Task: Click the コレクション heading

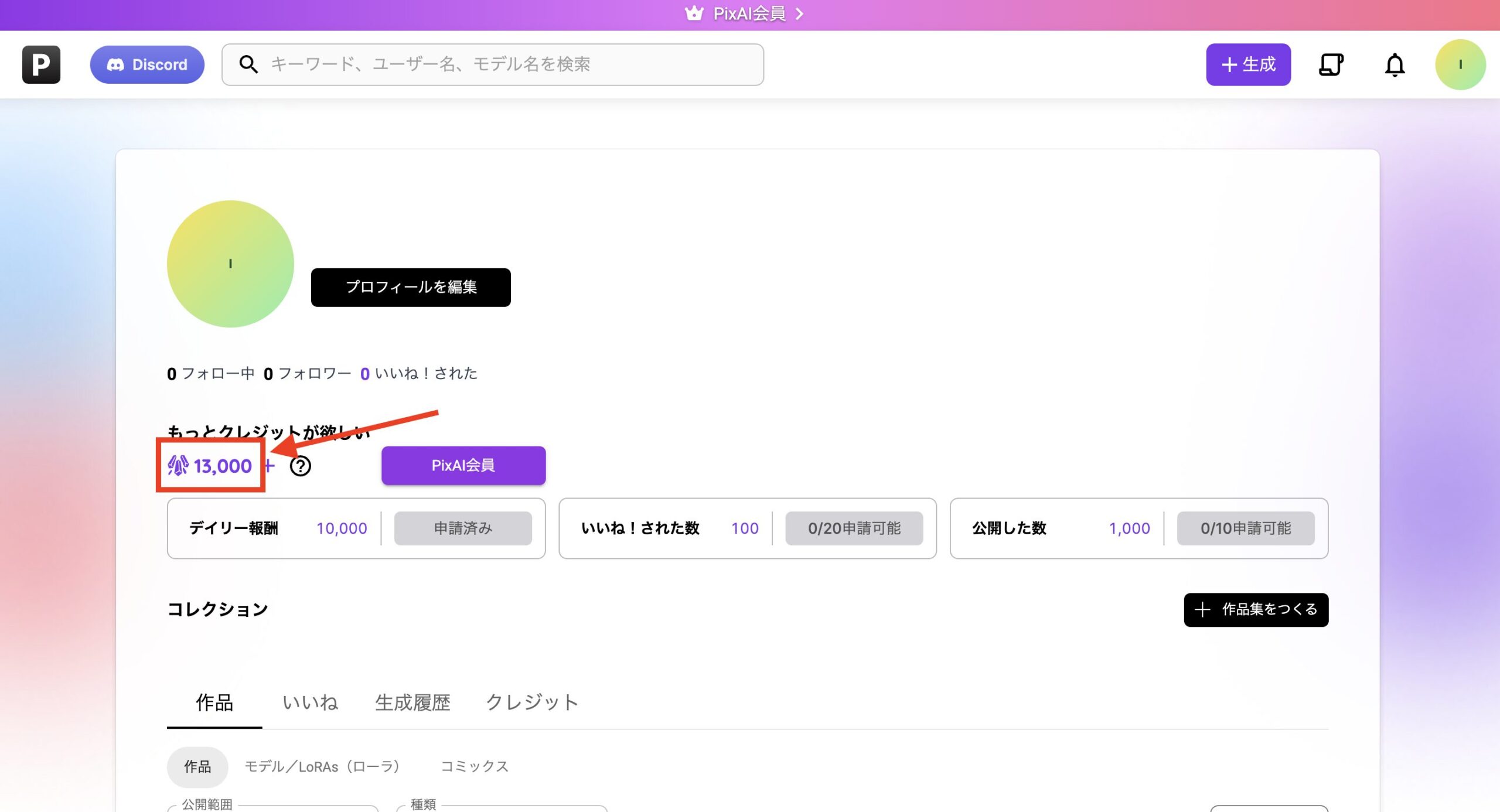Action: 217,609
